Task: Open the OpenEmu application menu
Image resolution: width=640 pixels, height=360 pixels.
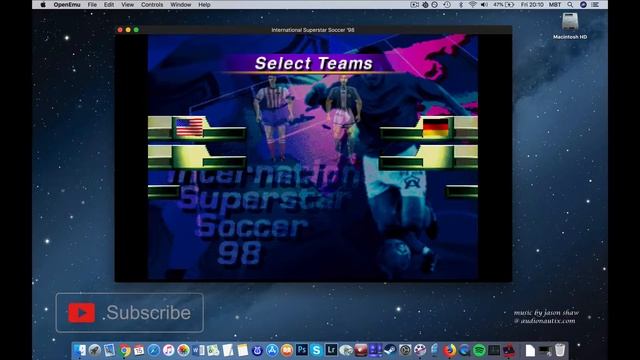Action: [x=67, y=5]
